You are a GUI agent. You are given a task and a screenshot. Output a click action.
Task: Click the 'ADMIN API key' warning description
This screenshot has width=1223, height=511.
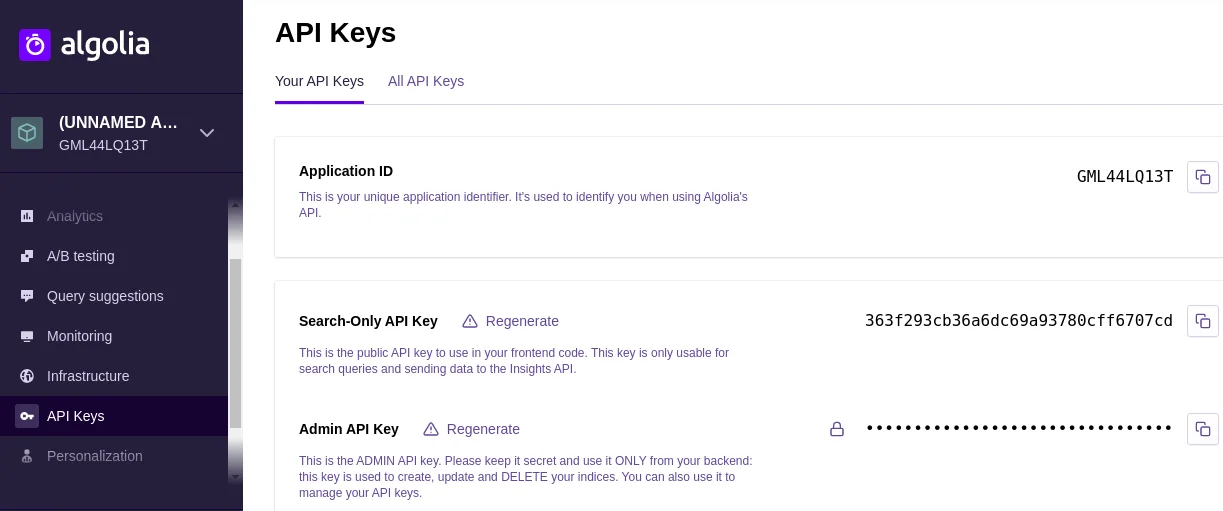pos(526,477)
